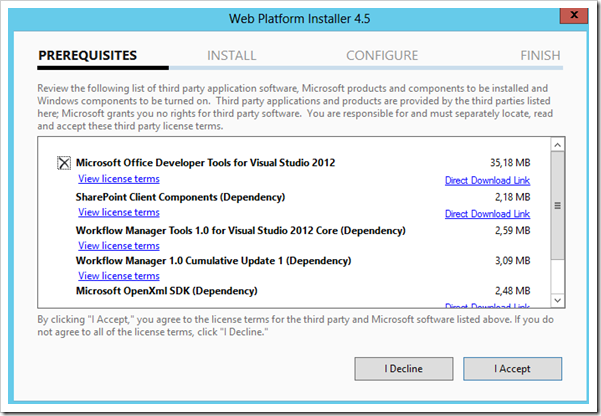This screenshot has width=601, height=416.
Task: Open Direct Download Link for SharePoint Client Components
Action: tap(487, 214)
